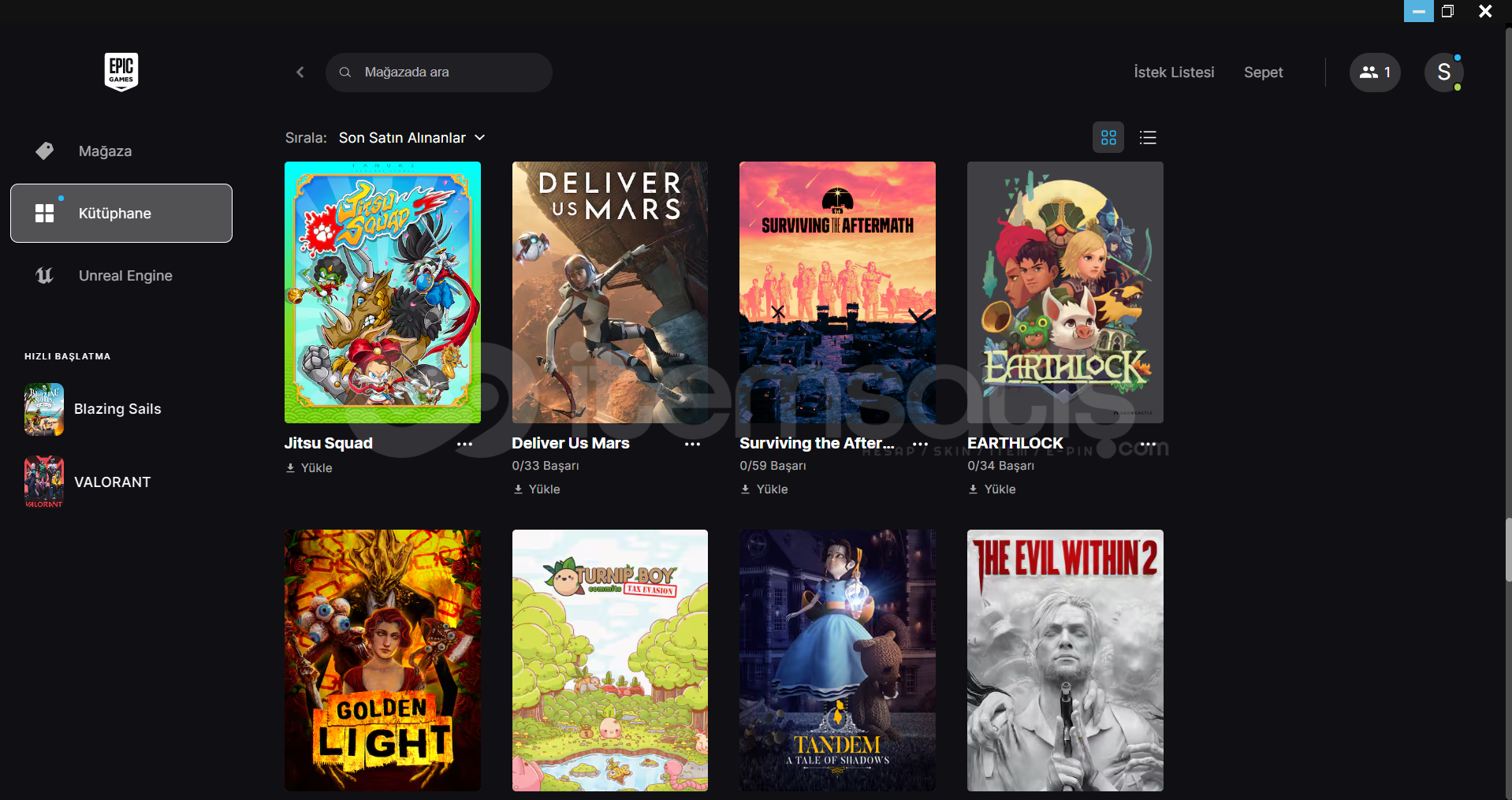Click the EARTHLOCK title
The height and width of the screenshot is (800, 1512).
(1015, 443)
